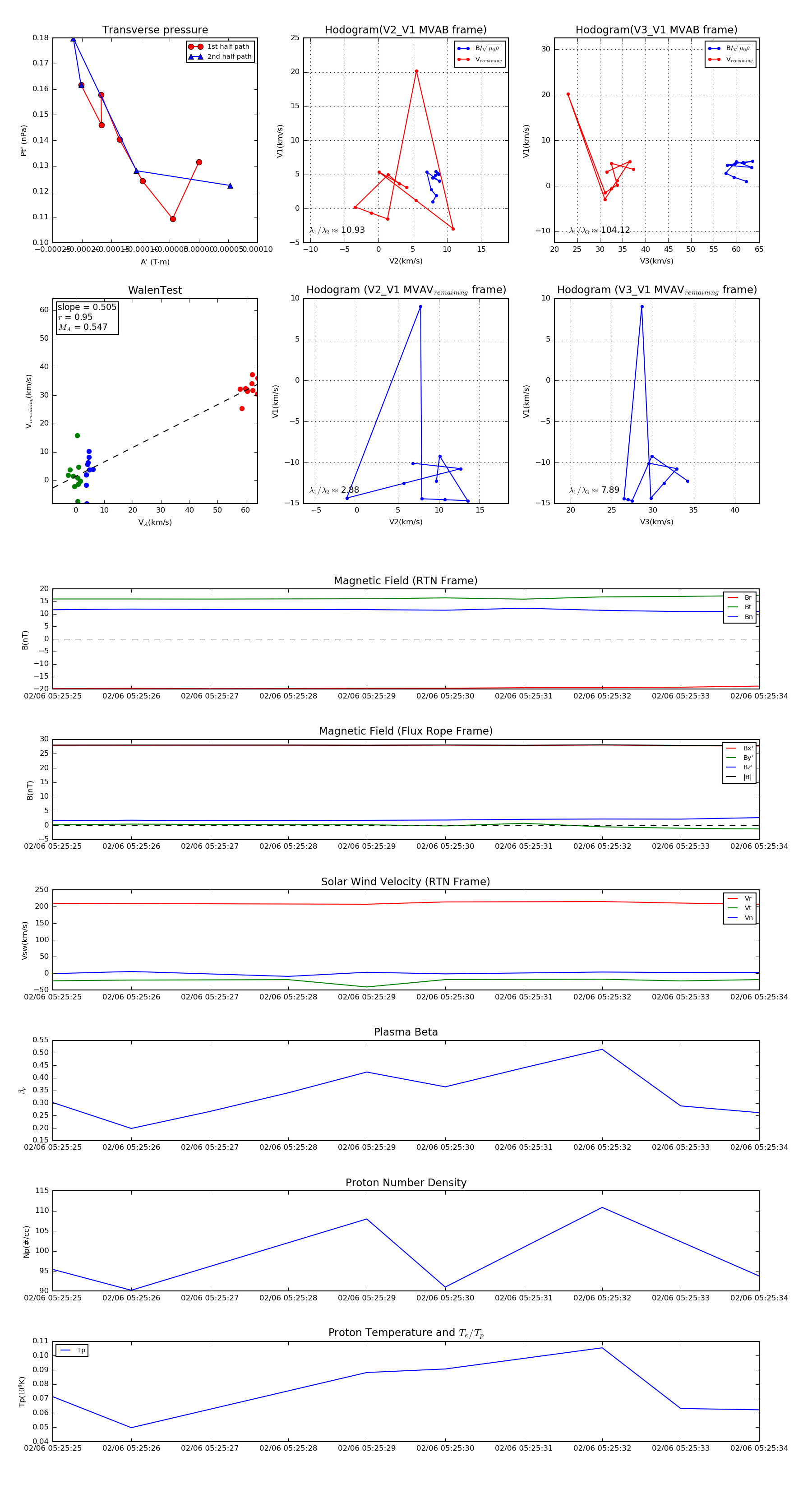812x1489 pixels.
Task: Click the "Bx'" legend entry
Action: [739, 748]
